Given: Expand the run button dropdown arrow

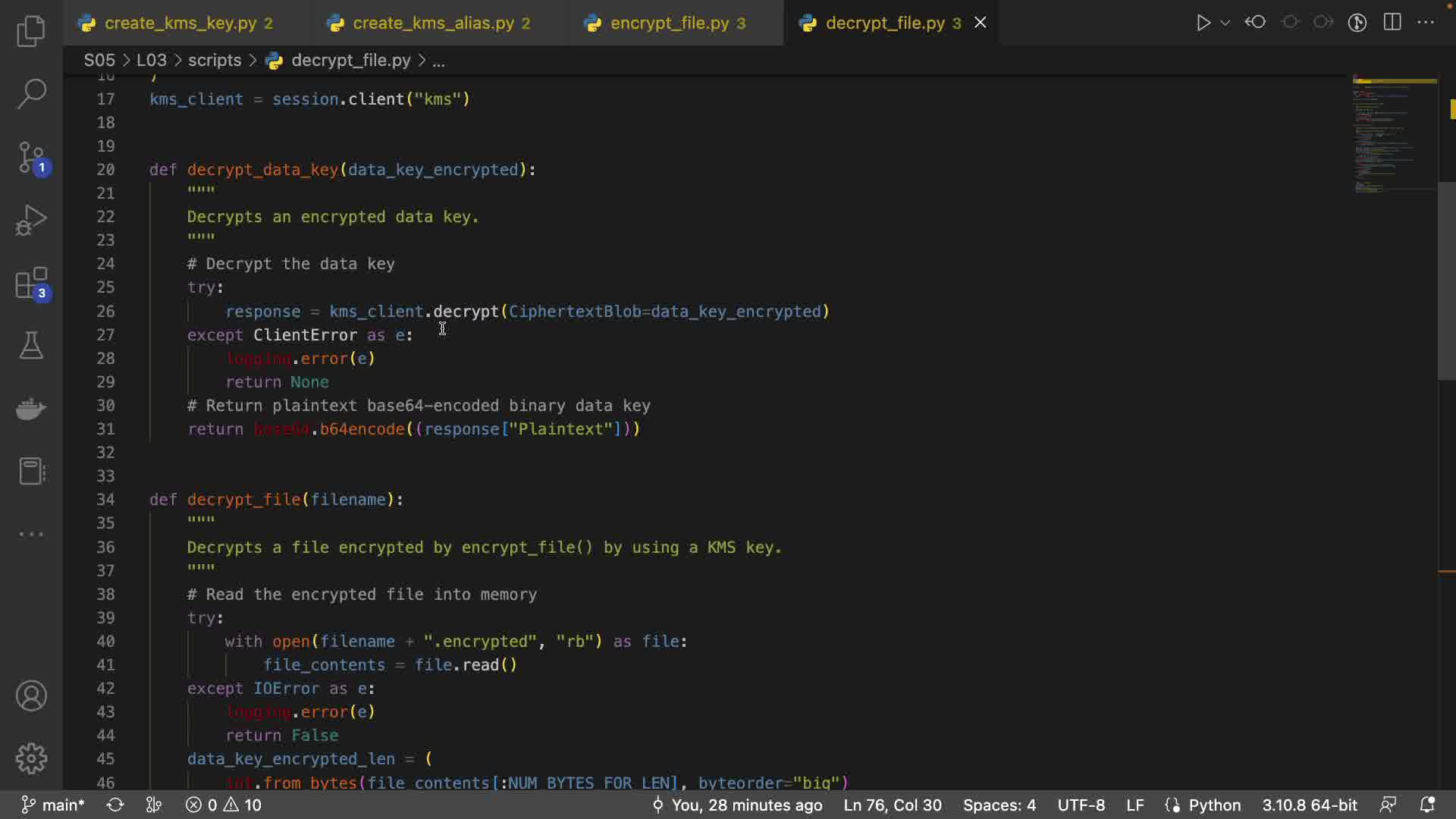Looking at the screenshot, I should click(1225, 23).
